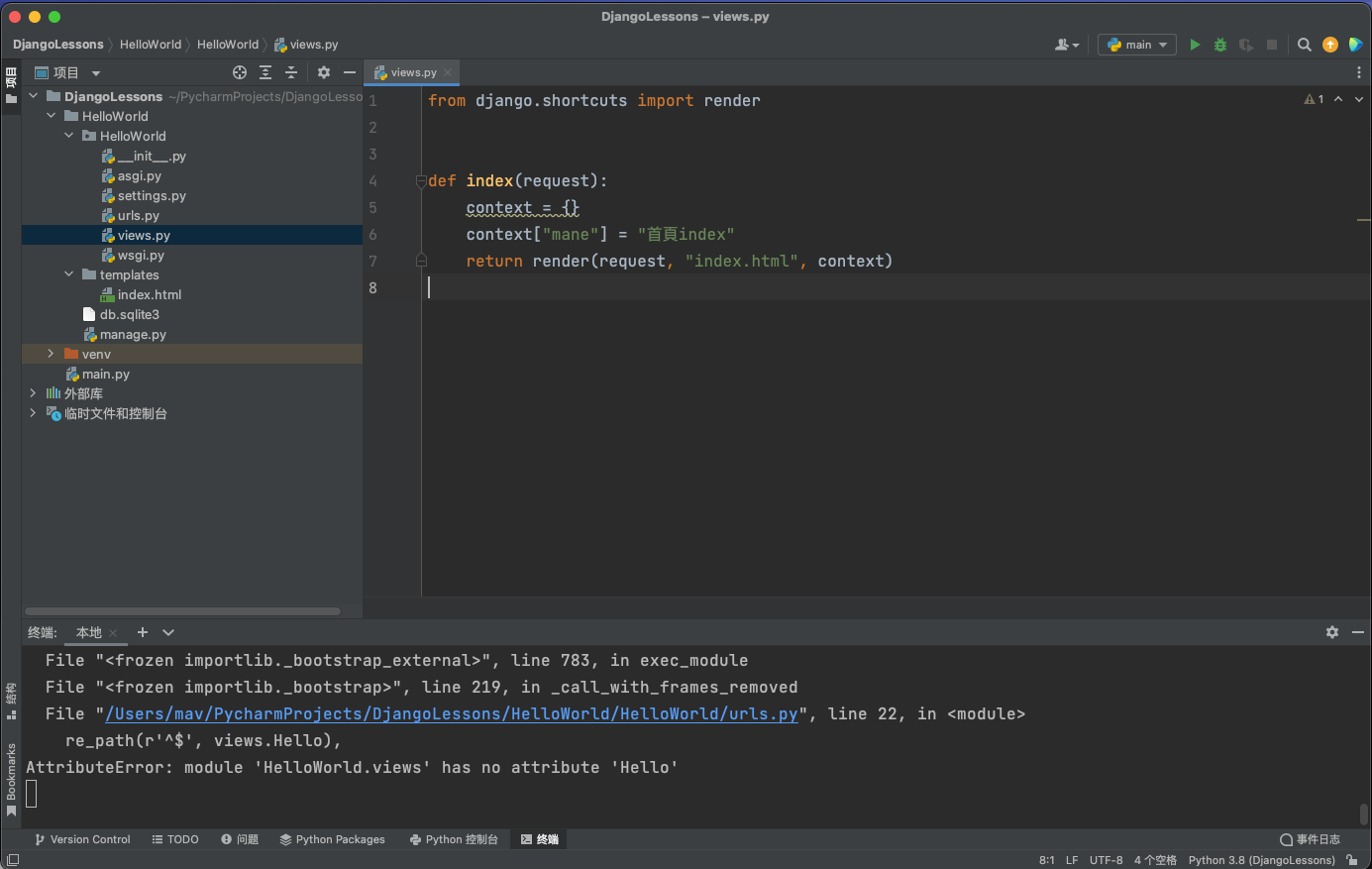Expand all items in project tree
This screenshot has width=1372, height=869.
pyautogui.click(x=265, y=72)
